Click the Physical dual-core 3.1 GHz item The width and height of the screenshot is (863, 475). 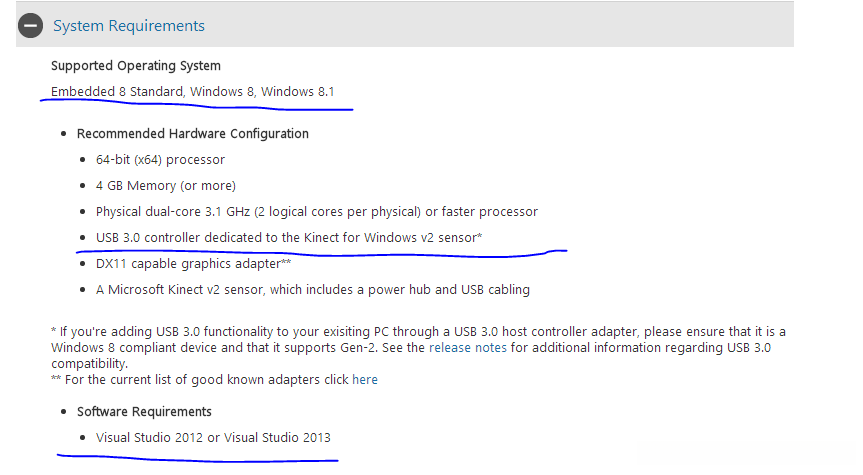click(x=316, y=212)
